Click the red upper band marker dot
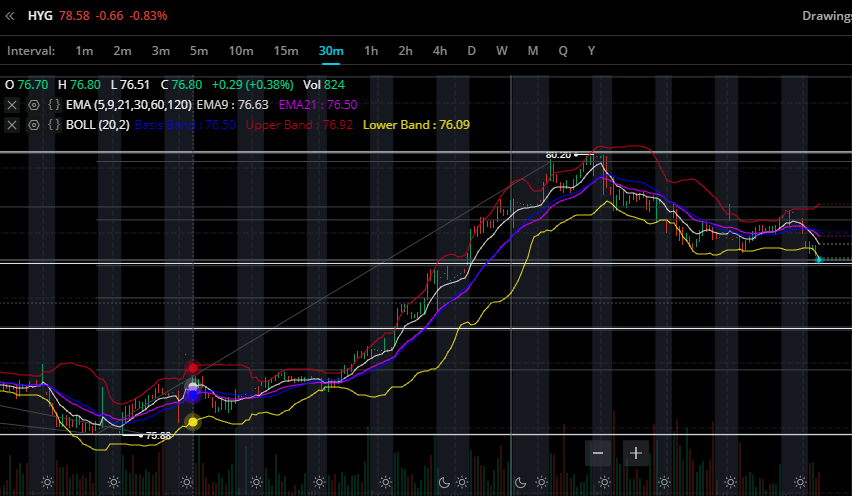 point(193,368)
